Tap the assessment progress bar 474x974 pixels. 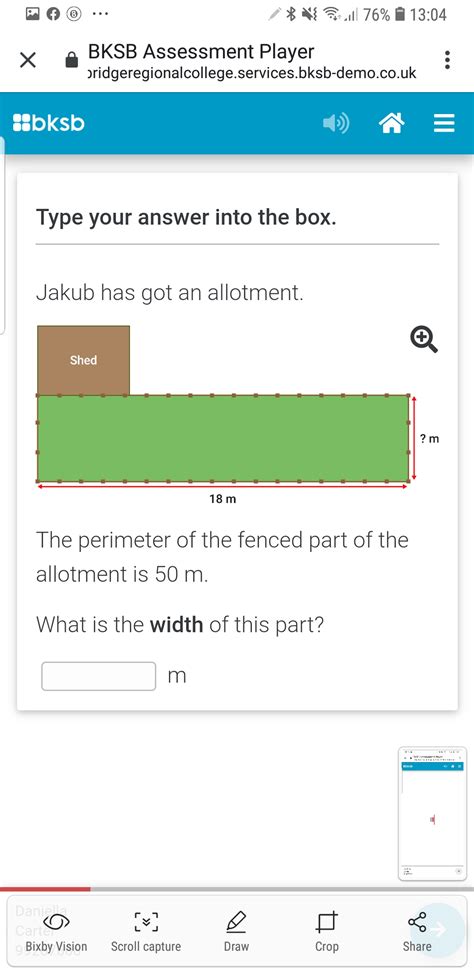click(237, 889)
